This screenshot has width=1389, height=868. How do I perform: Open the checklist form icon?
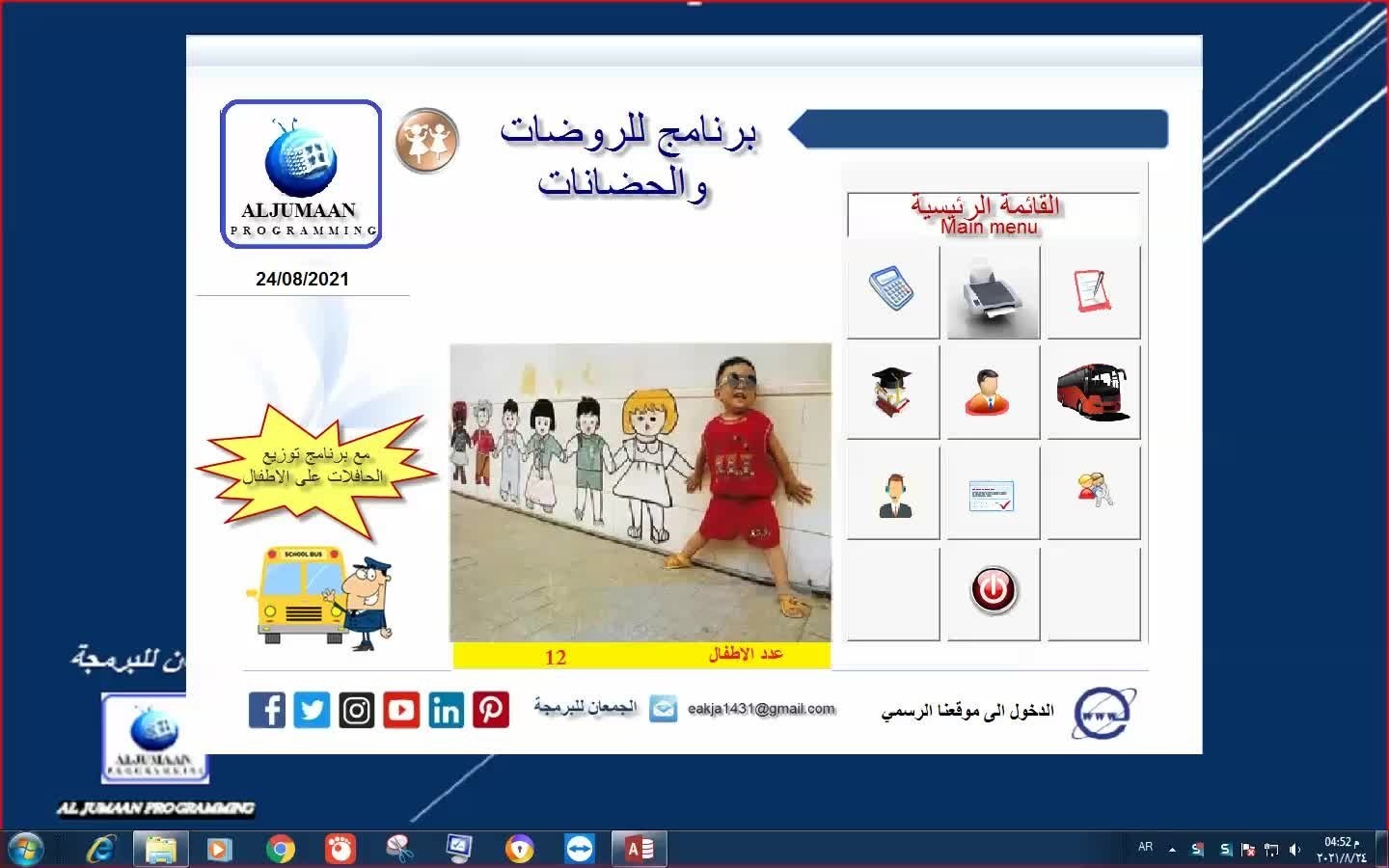pos(993,493)
